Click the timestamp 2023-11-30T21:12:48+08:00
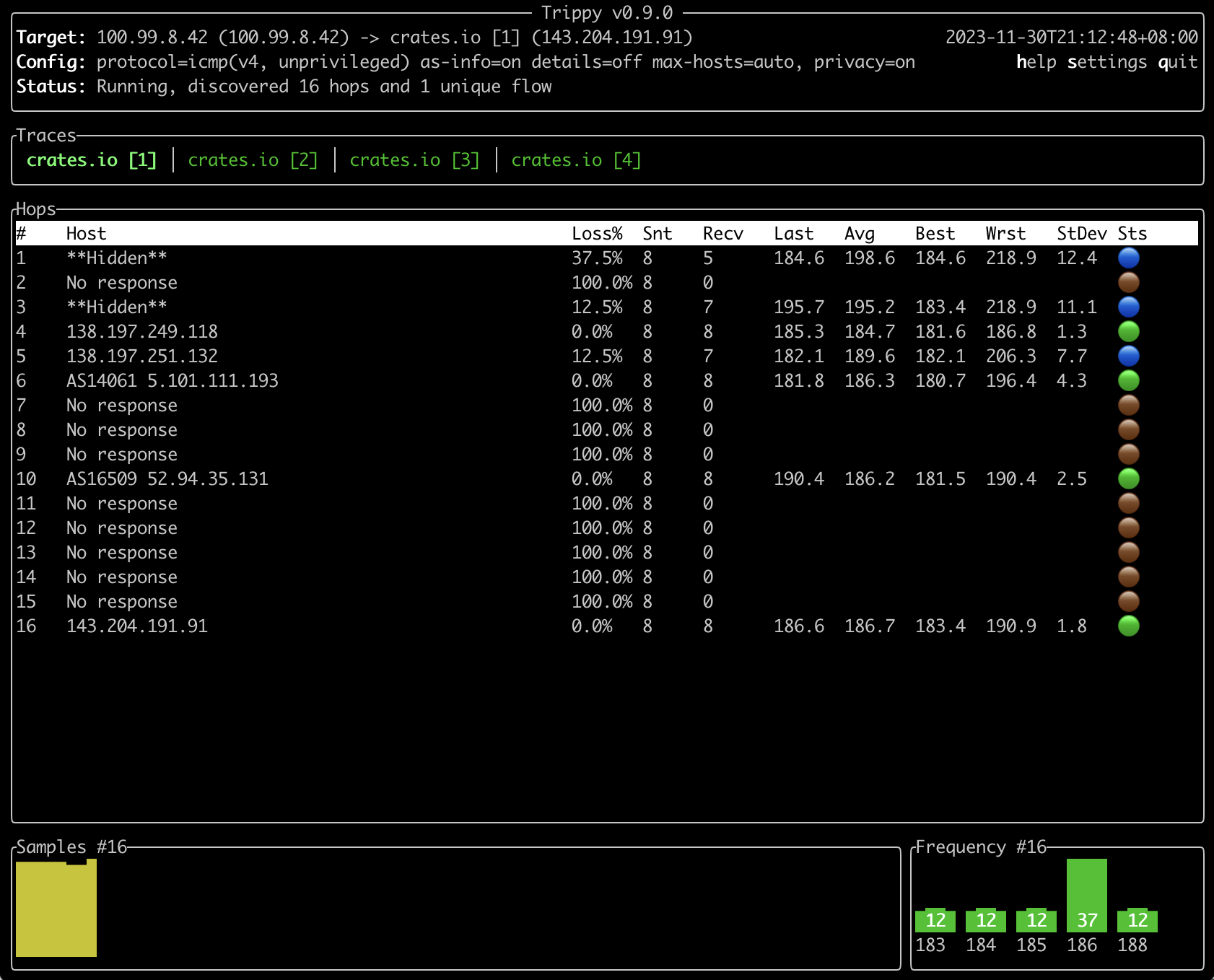This screenshot has width=1214, height=980. point(1072,38)
